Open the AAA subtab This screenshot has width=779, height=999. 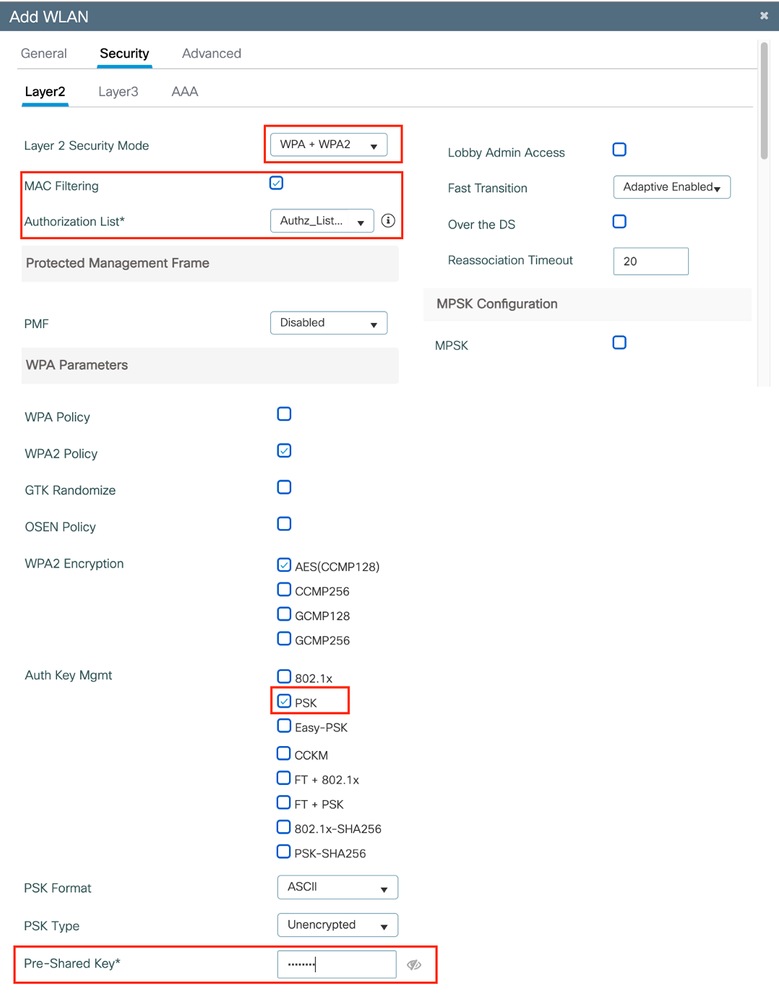[x=184, y=90]
